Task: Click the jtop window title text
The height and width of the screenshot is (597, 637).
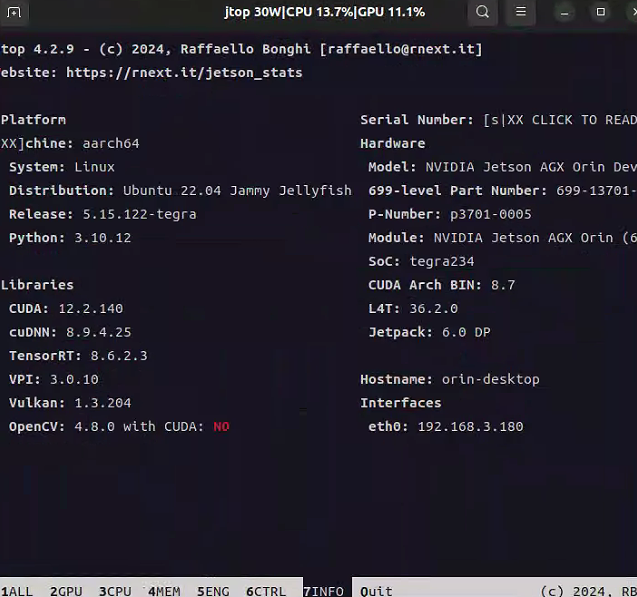Action: point(325,12)
